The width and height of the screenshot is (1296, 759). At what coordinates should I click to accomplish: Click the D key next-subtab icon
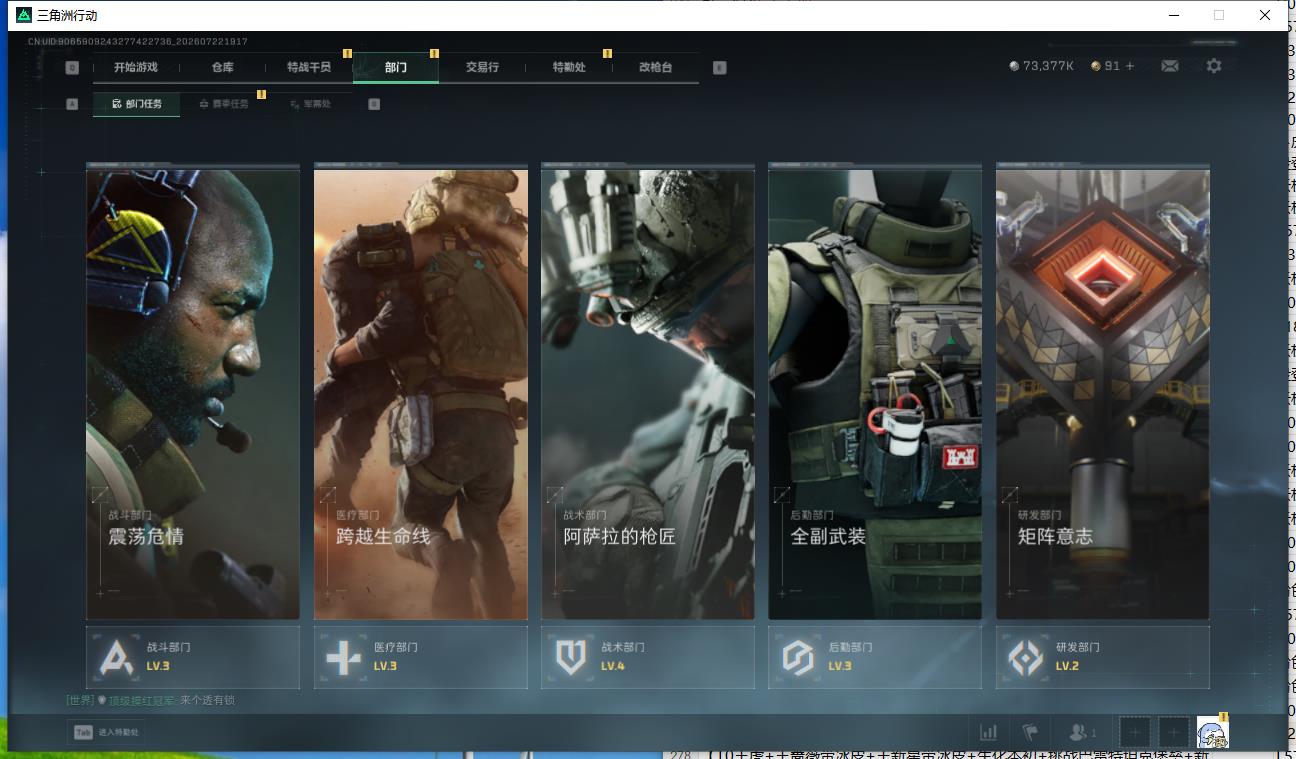tap(374, 104)
